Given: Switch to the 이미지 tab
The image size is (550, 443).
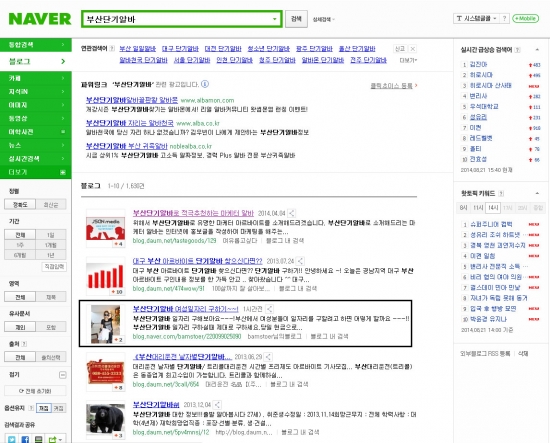Looking at the screenshot, I should point(35,105).
